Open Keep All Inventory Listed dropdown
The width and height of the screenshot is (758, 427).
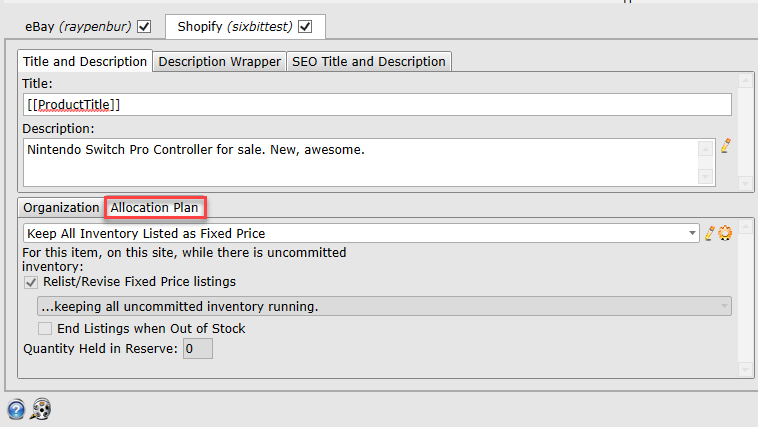361,234
